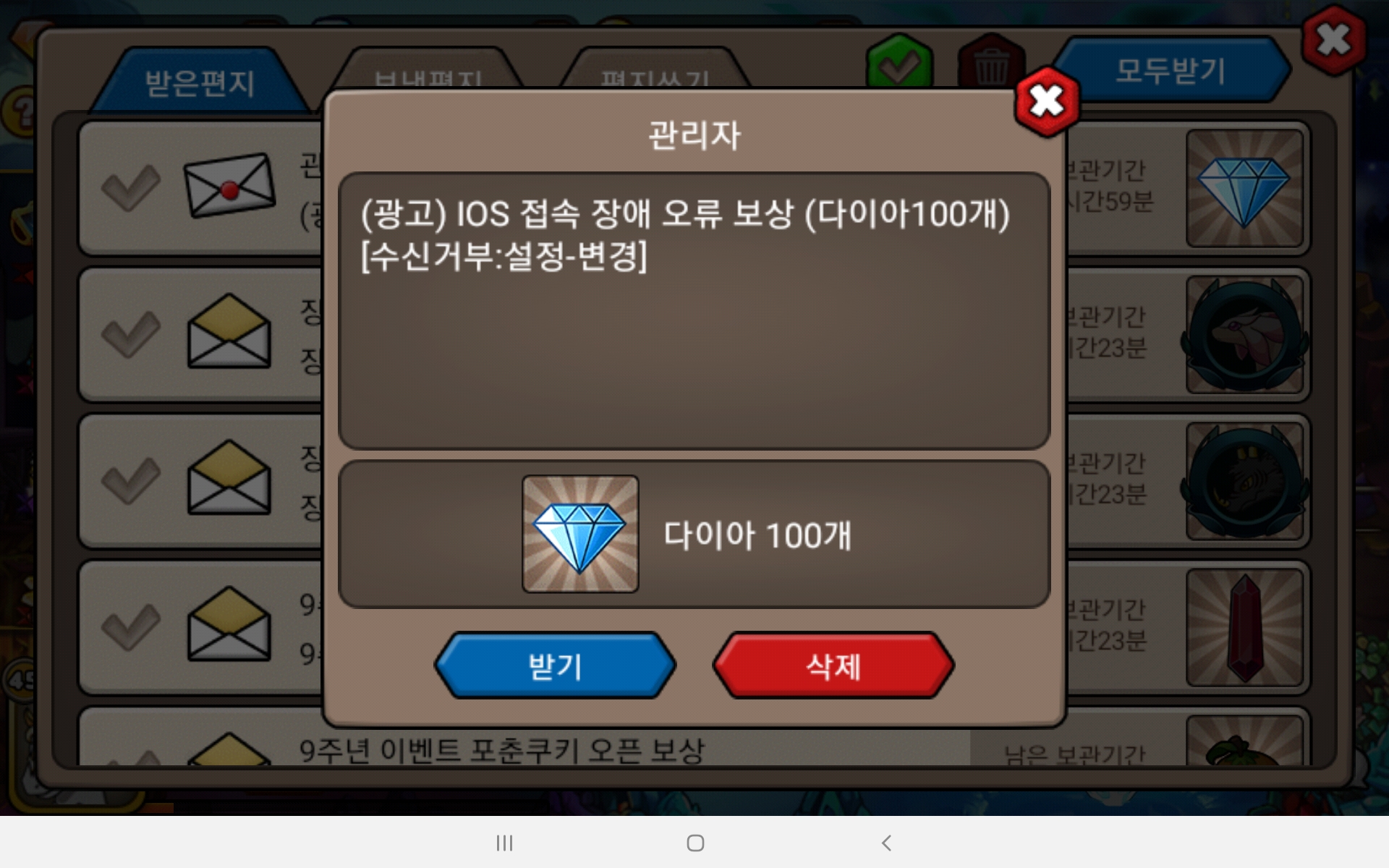1389x868 pixels.
Task: Tap the red trash can delete icon
Action: pyautogui.click(x=991, y=62)
